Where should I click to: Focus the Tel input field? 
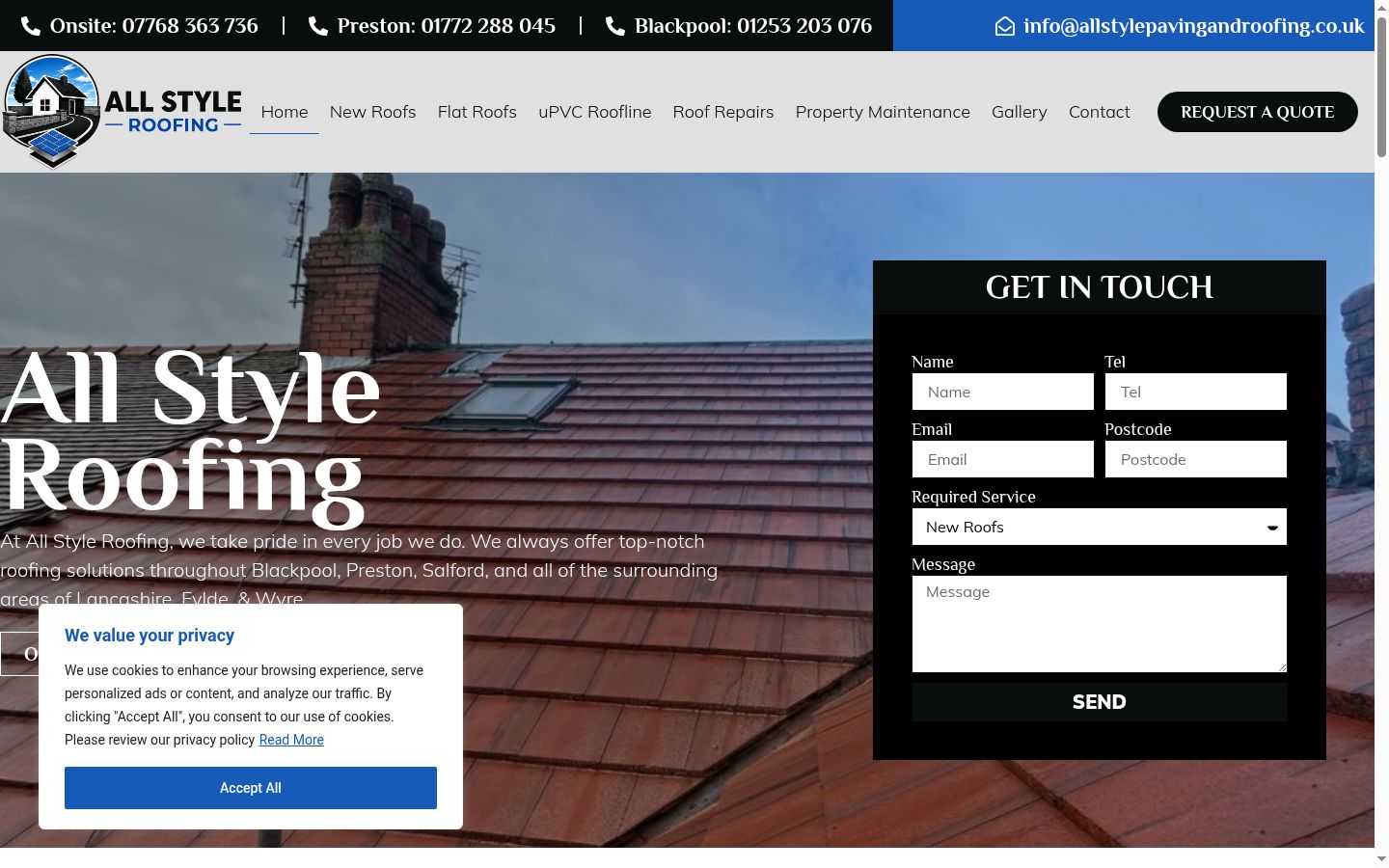(x=1196, y=392)
